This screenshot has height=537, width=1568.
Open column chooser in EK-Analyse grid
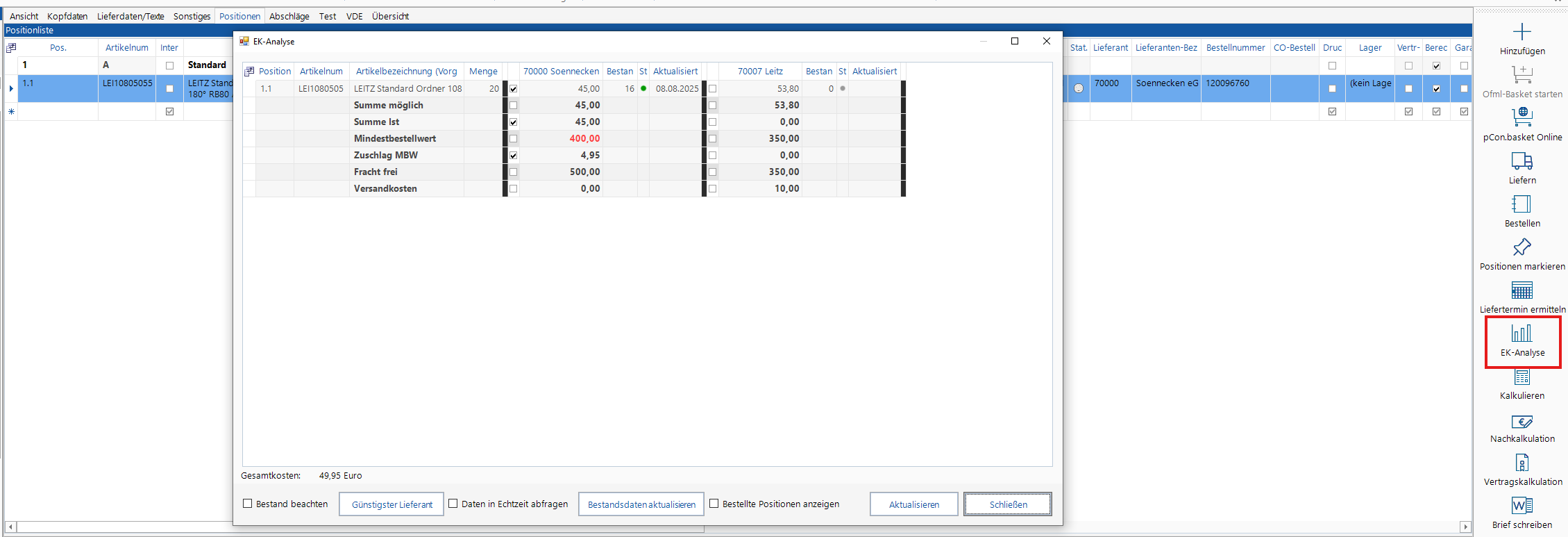[249, 72]
